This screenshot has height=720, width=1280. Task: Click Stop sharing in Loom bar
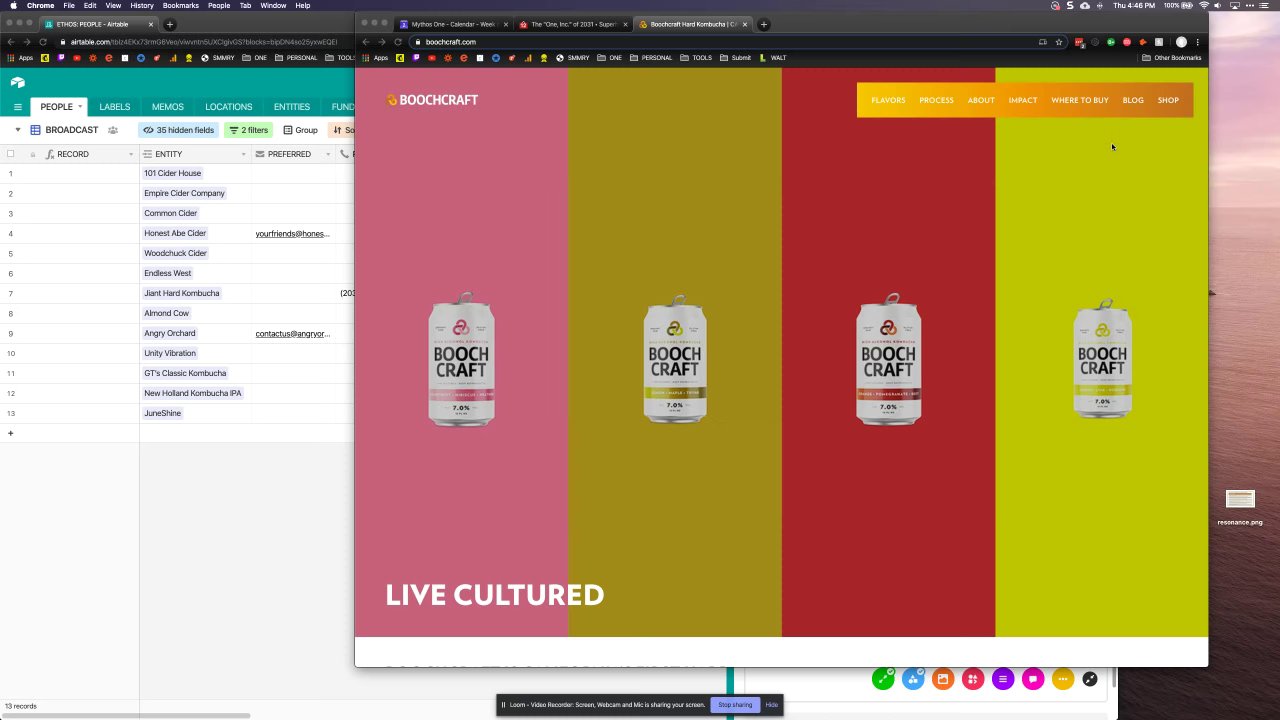(735, 705)
